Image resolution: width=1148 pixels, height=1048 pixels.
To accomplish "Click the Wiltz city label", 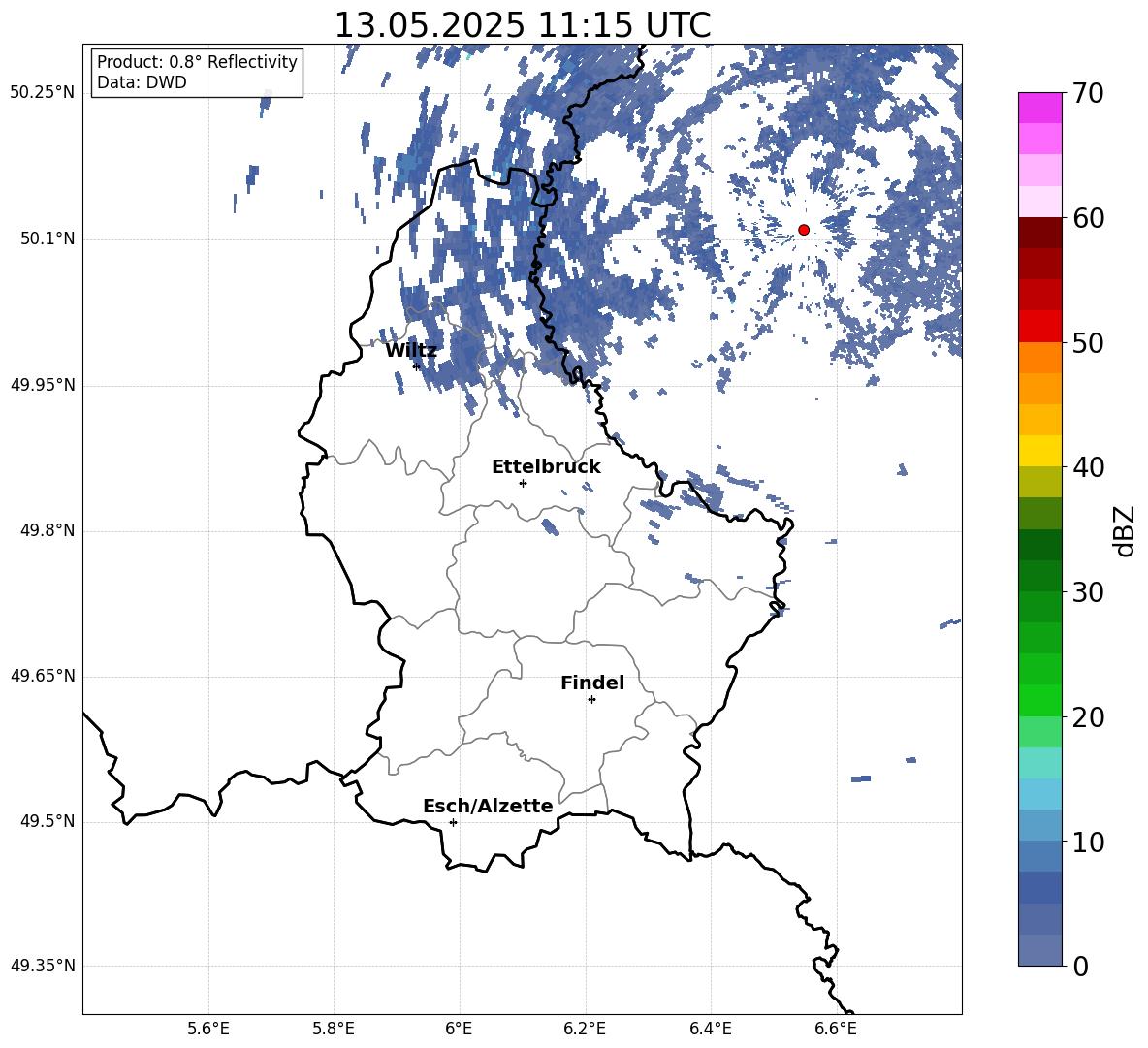I will 411,351.
